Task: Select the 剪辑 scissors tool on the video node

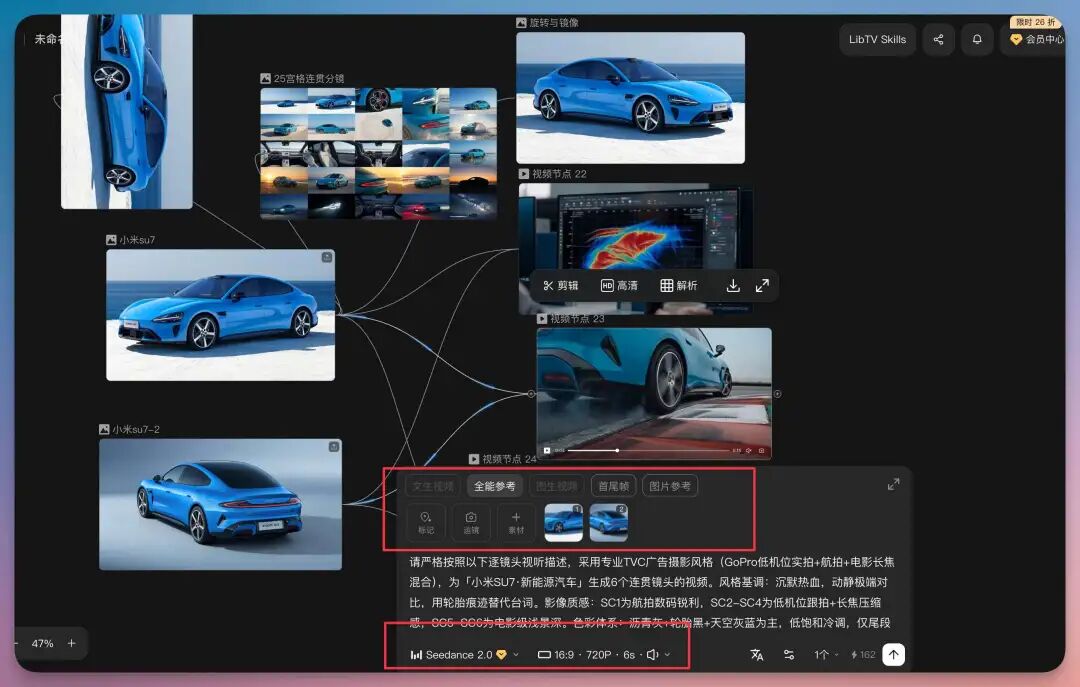Action: tap(558, 285)
